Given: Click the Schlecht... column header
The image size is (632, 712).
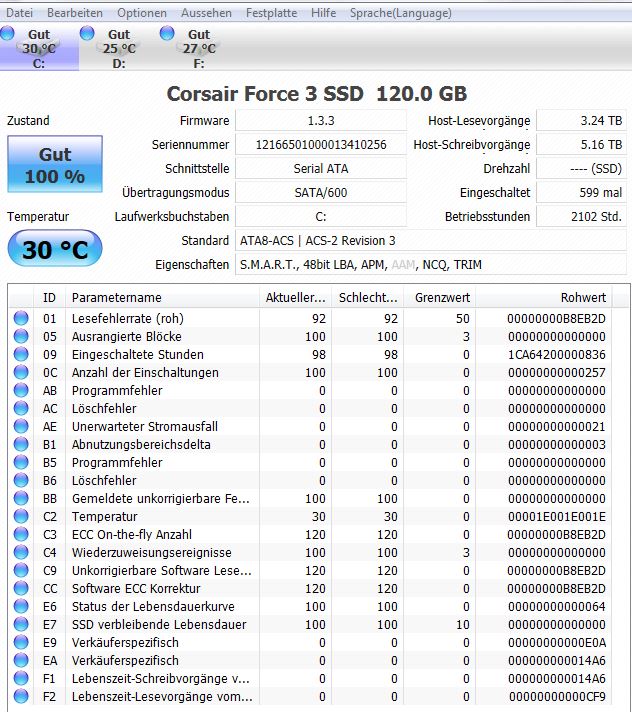Looking at the screenshot, I should (x=368, y=297).
